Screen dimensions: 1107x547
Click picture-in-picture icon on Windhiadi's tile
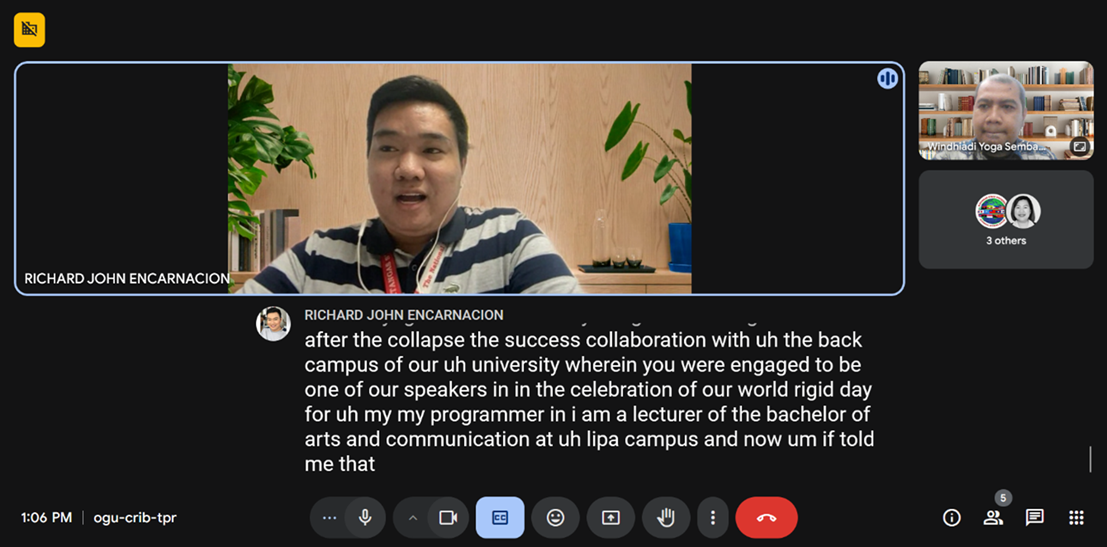tap(1079, 147)
